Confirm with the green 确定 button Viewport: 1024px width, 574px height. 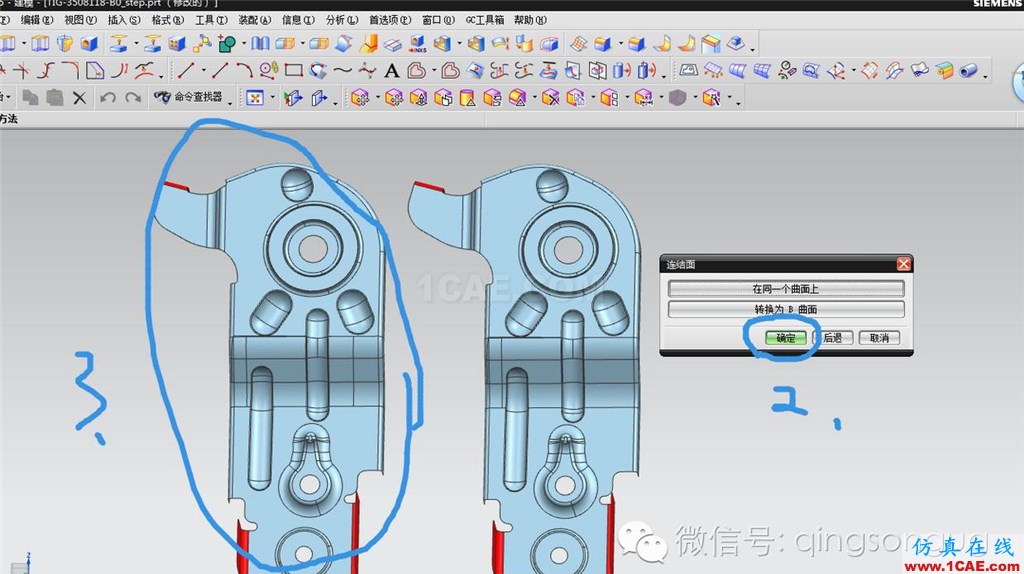point(786,338)
